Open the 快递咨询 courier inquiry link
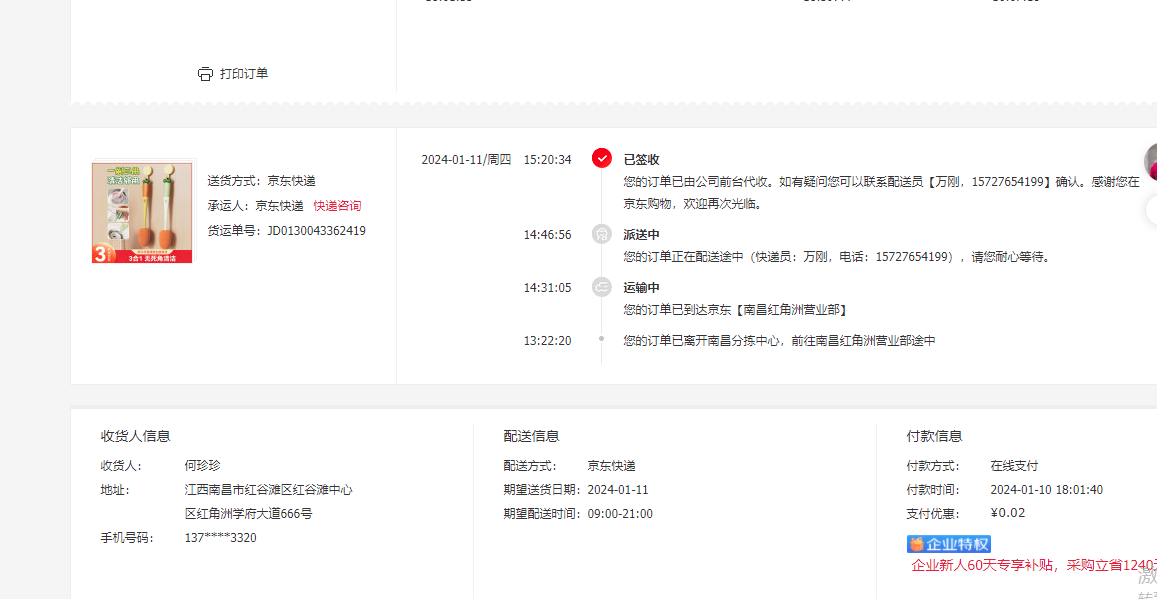 click(x=337, y=206)
